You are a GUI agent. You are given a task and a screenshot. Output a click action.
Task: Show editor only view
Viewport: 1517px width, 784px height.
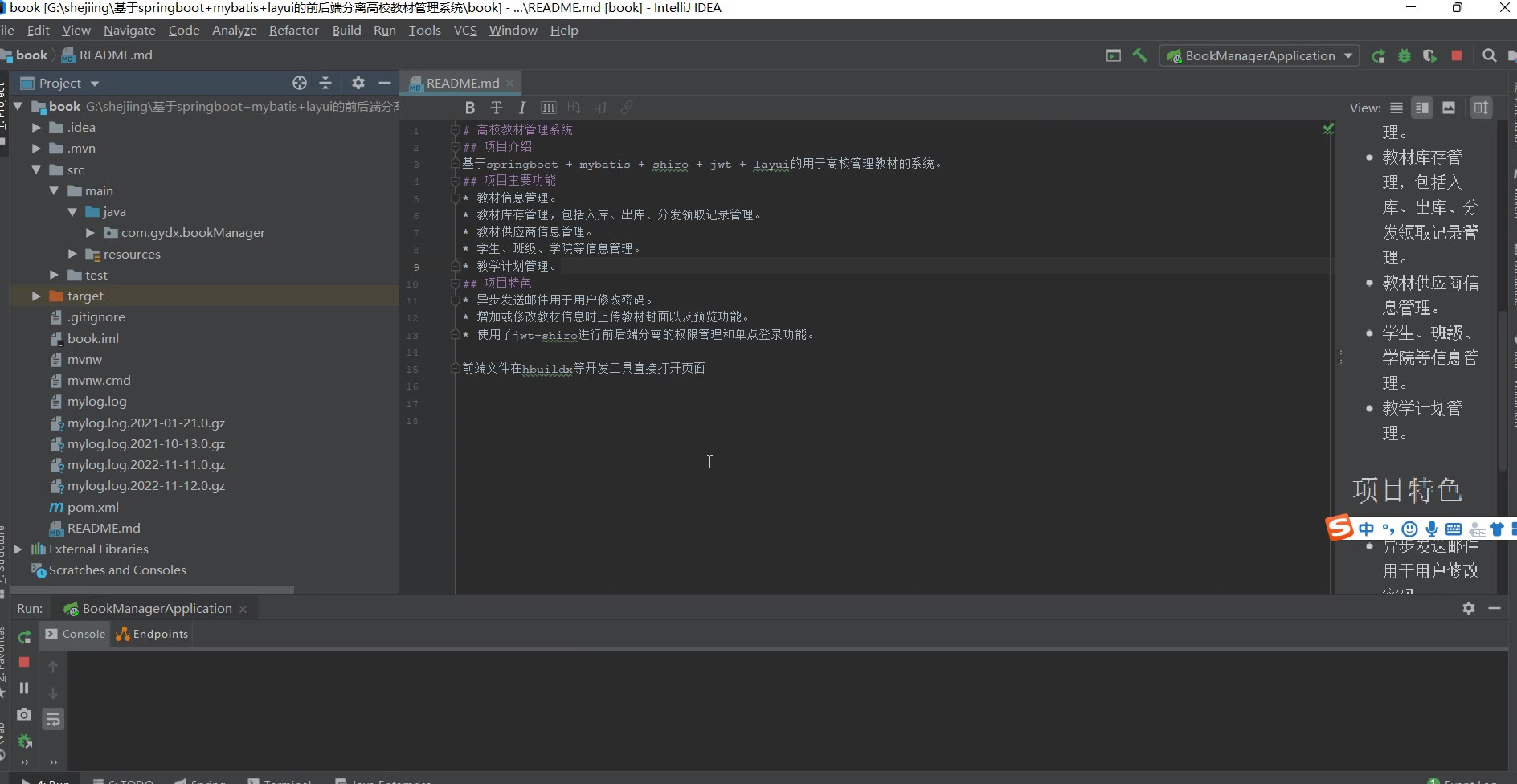[x=1396, y=108]
